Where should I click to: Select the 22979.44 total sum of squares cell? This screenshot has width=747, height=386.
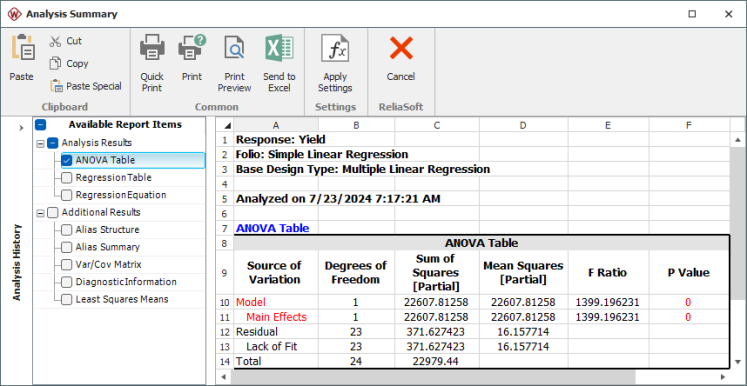[437, 361]
